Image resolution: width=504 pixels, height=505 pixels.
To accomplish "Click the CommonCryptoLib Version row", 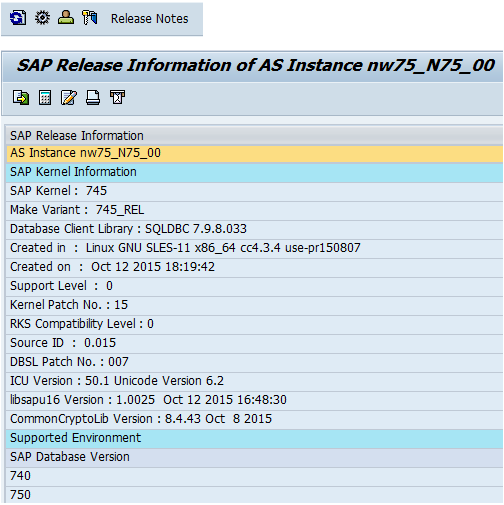I will (x=255, y=419).
